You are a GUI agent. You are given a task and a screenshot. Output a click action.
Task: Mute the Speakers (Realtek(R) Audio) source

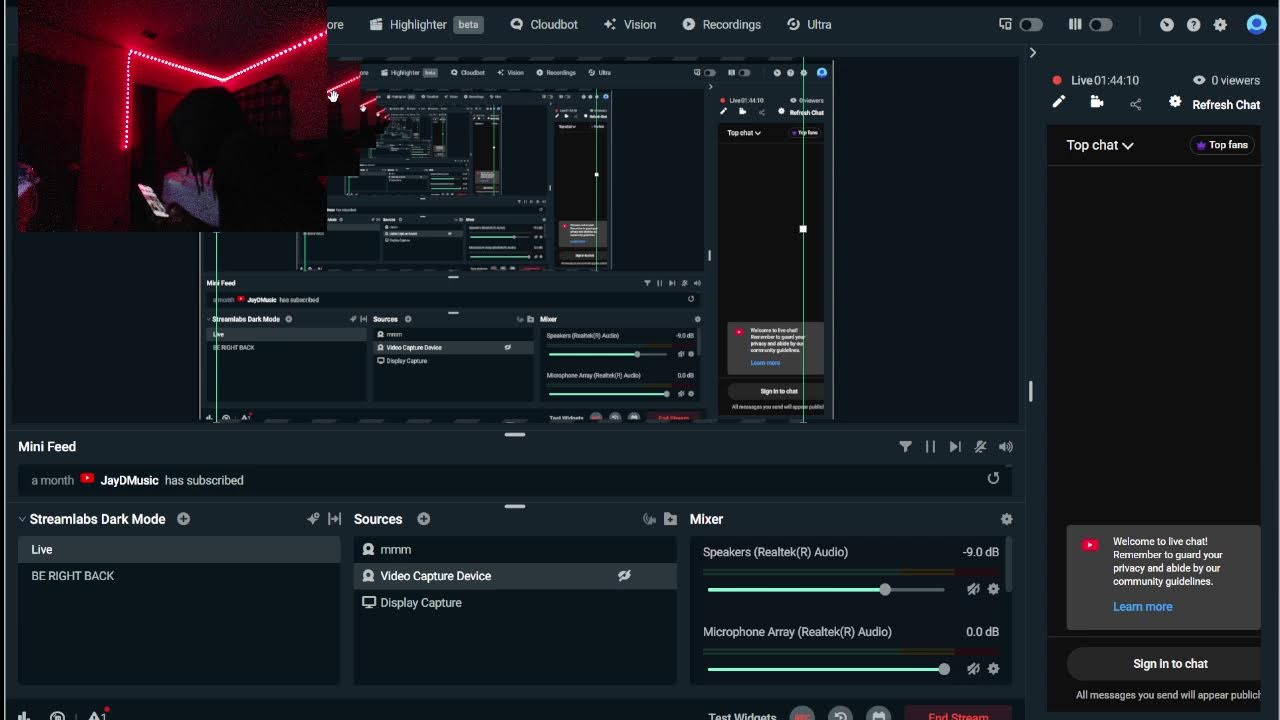(972, 590)
